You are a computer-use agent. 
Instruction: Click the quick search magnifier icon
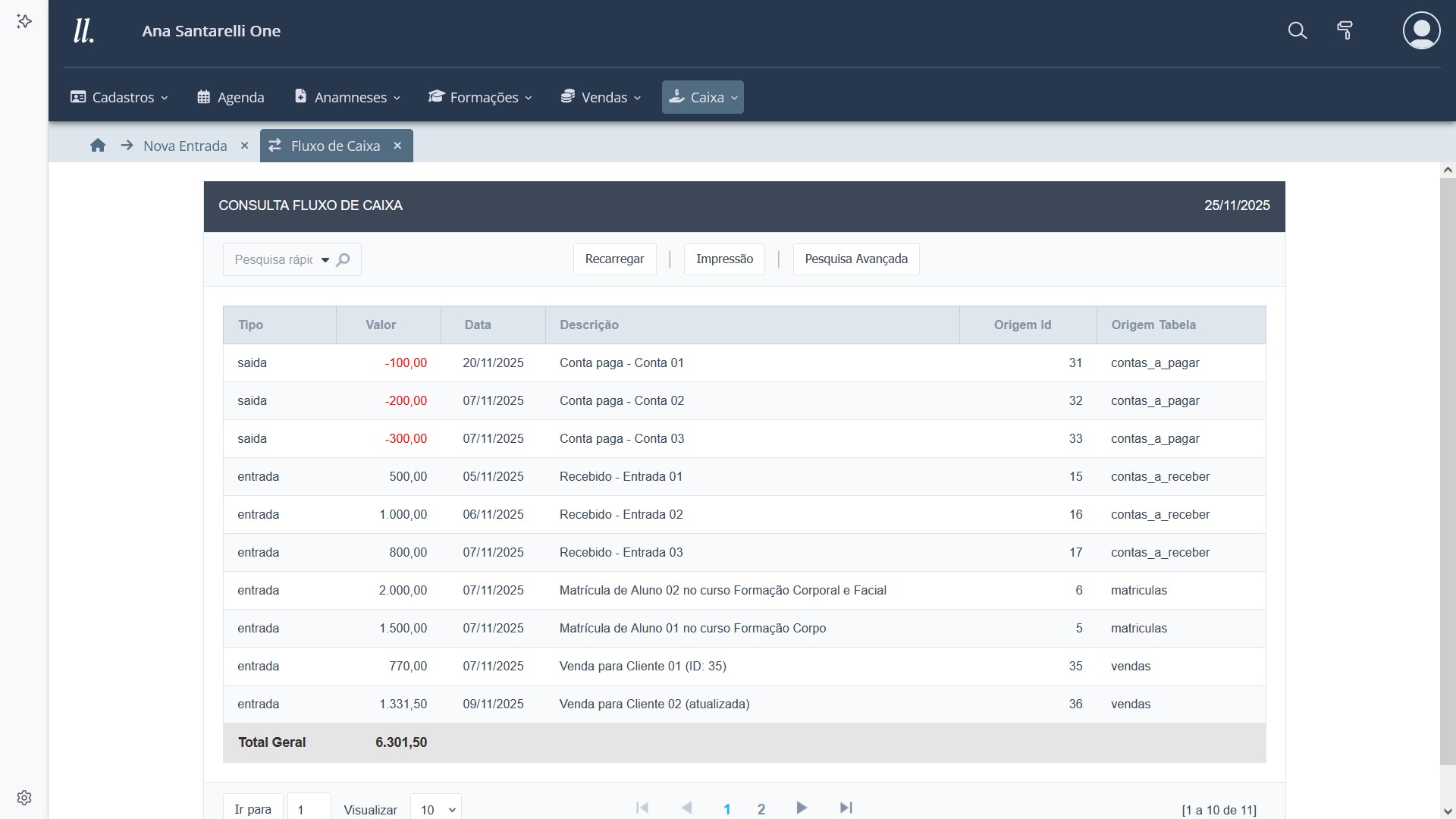point(344,259)
